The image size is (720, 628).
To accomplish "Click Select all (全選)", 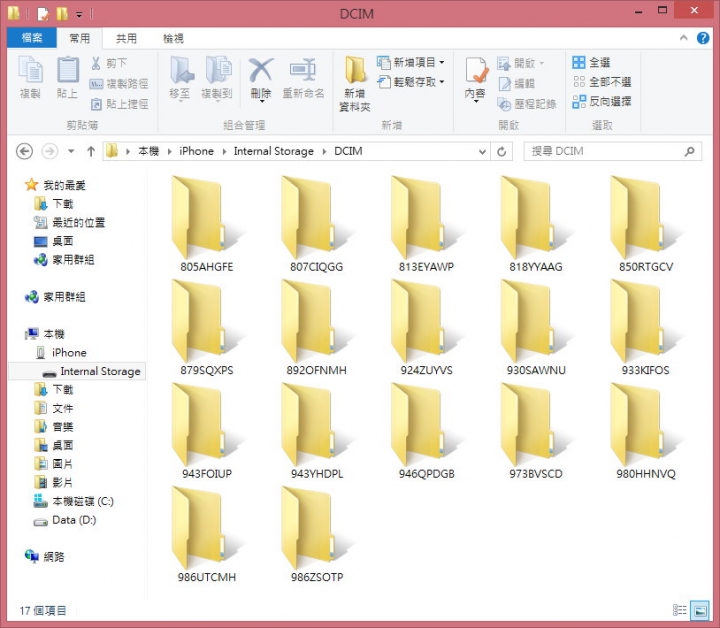I will point(591,62).
